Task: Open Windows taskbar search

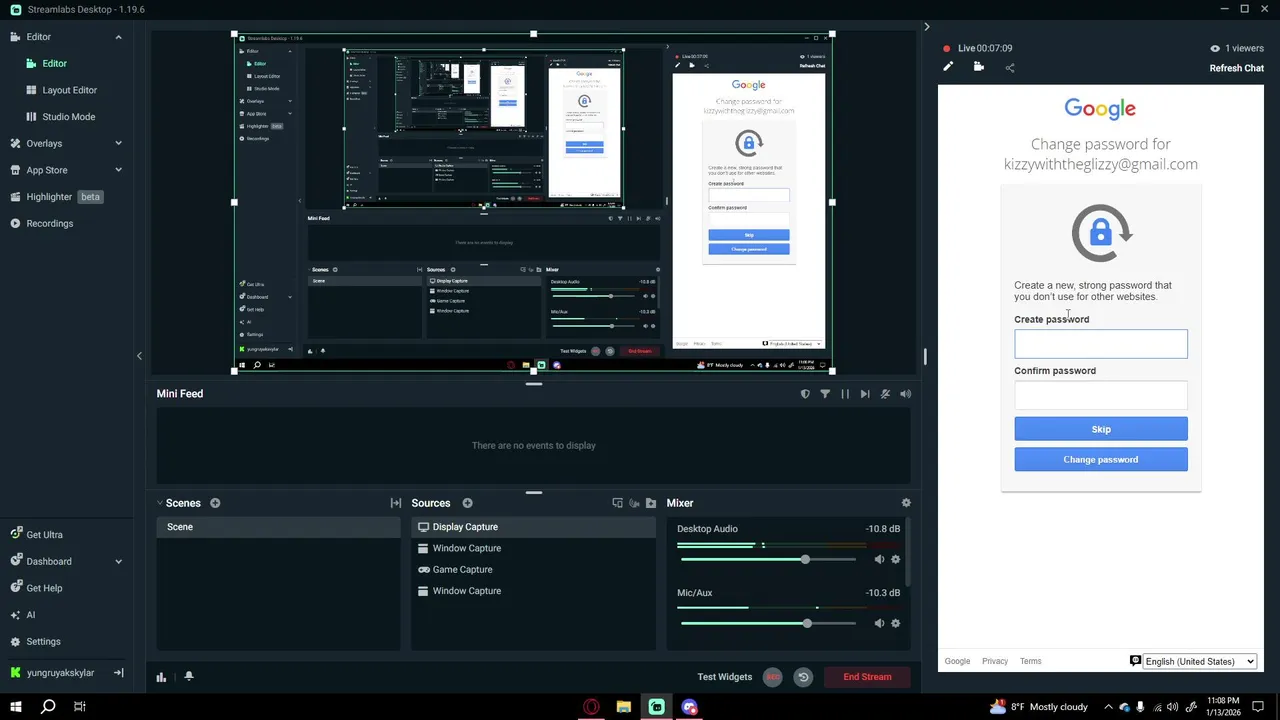Action: point(48,707)
